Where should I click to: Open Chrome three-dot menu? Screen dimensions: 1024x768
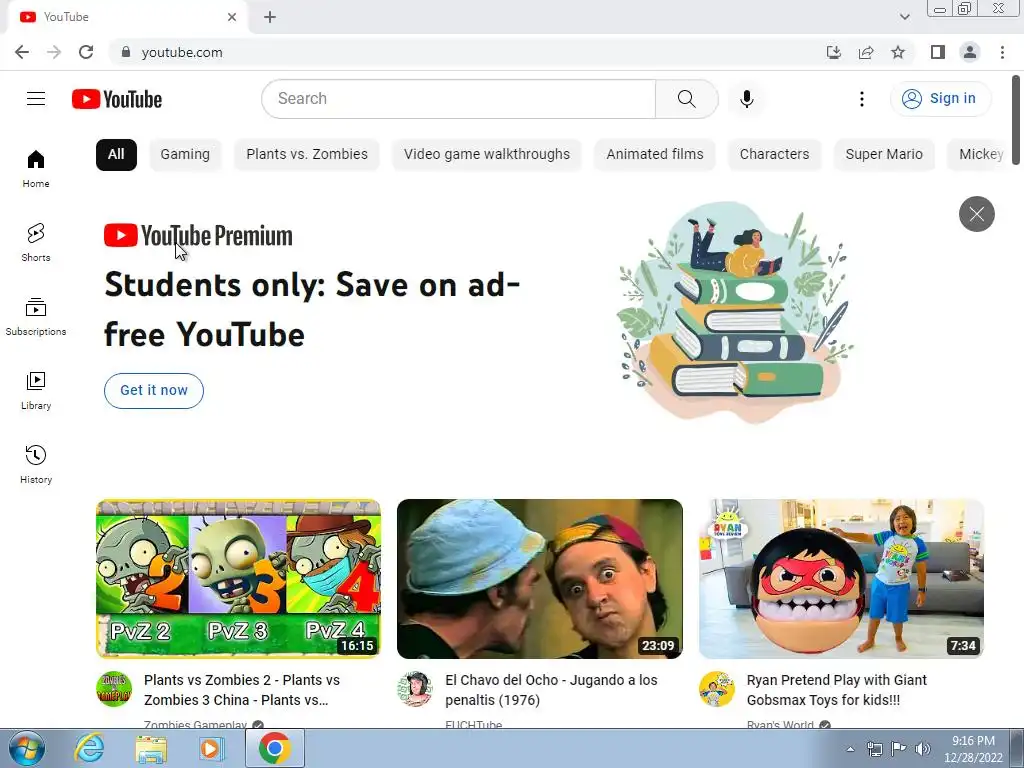pyautogui.click(x=1002, y=52)
